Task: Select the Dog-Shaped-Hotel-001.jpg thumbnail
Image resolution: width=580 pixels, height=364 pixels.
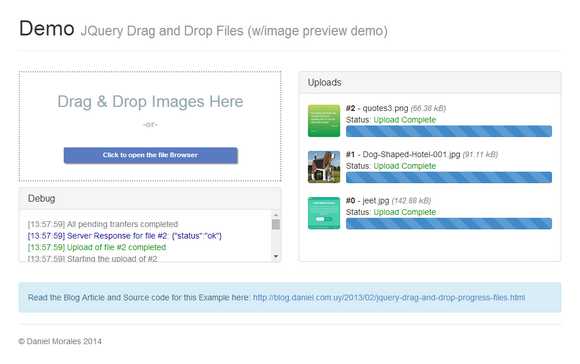Action: [x=324, y=167]
